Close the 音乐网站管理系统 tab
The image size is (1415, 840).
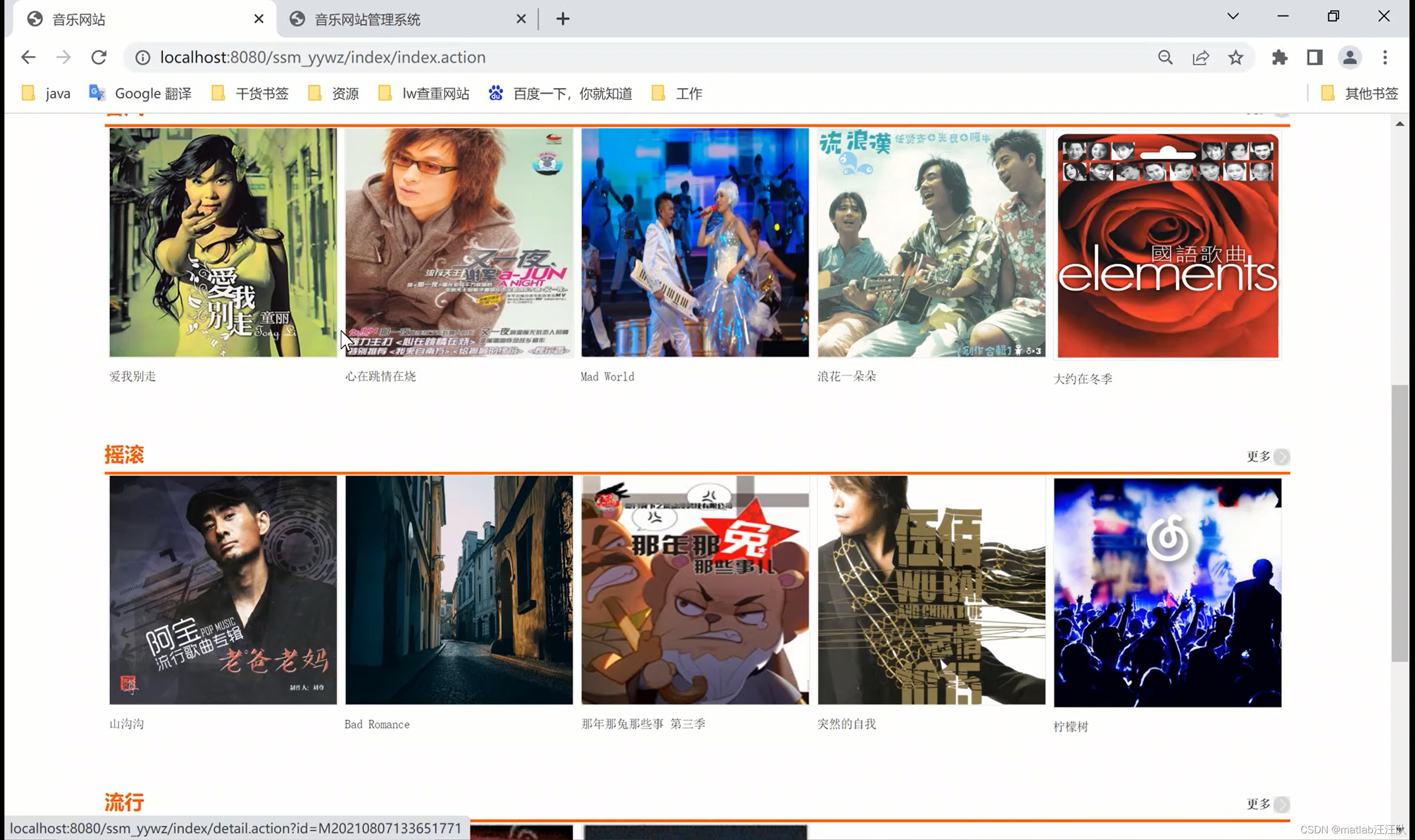click(521, 19)
